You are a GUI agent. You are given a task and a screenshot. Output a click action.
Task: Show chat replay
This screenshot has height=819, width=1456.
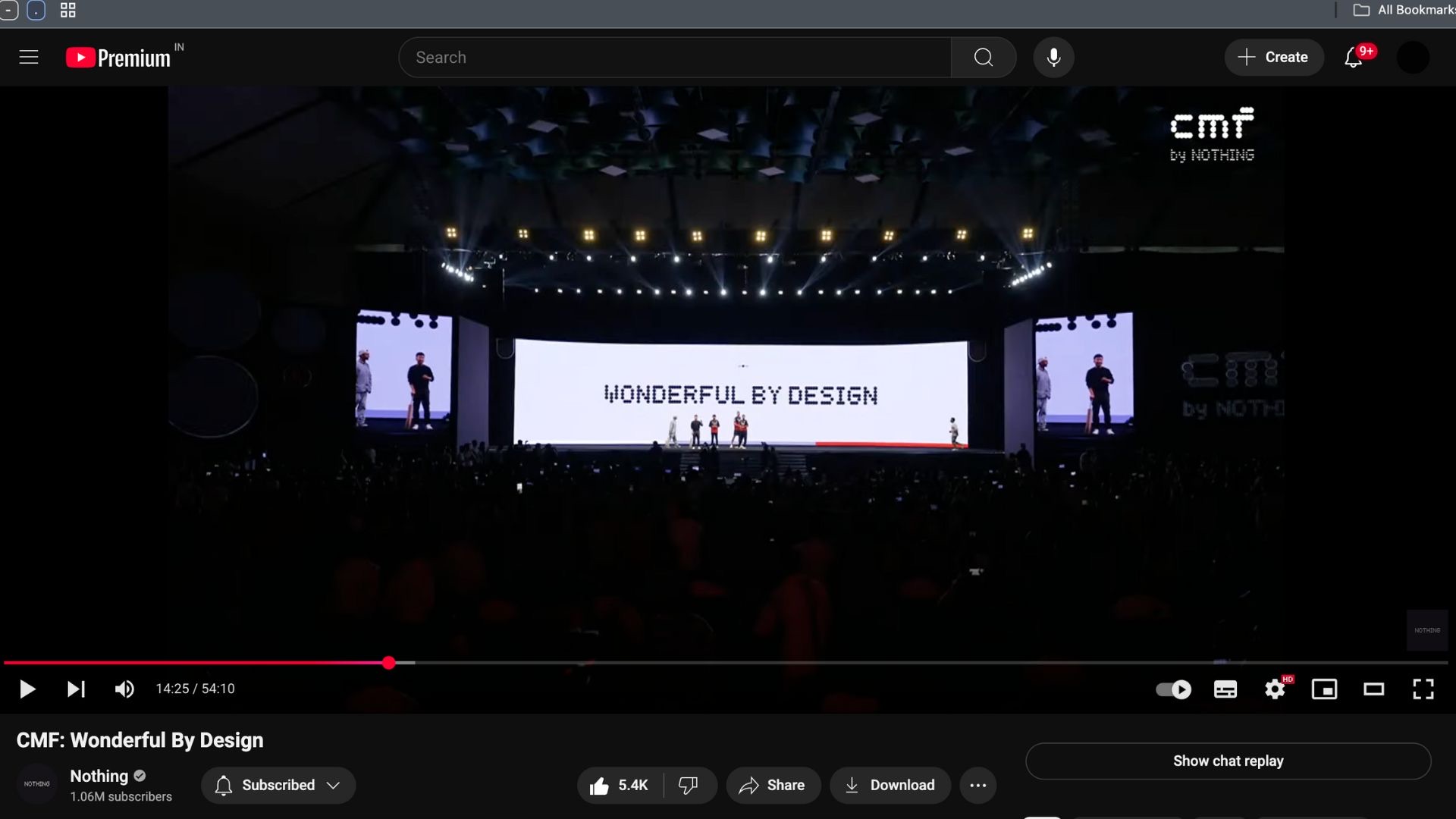1228,761
